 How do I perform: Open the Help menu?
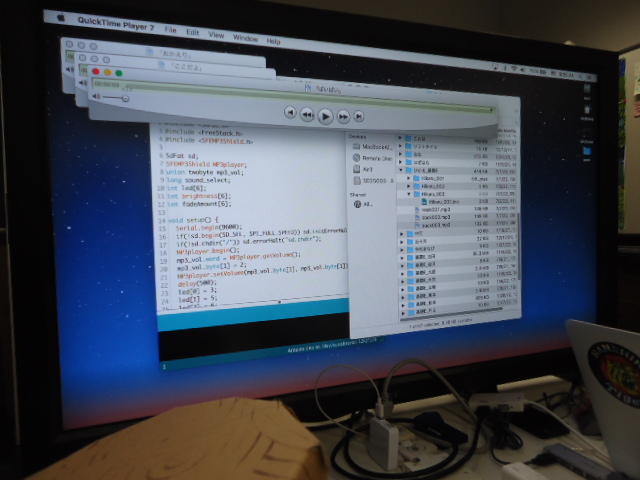[273, 41]
